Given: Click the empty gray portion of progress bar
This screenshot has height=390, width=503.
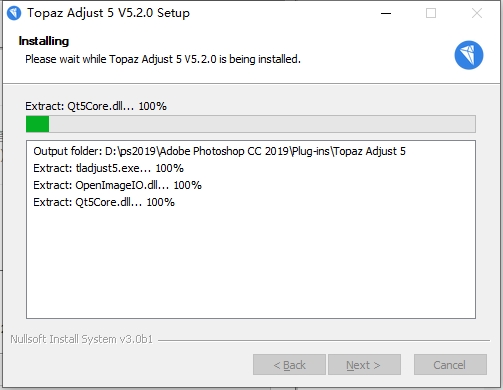Looking at the screenshot, I should tap(262, 124).
